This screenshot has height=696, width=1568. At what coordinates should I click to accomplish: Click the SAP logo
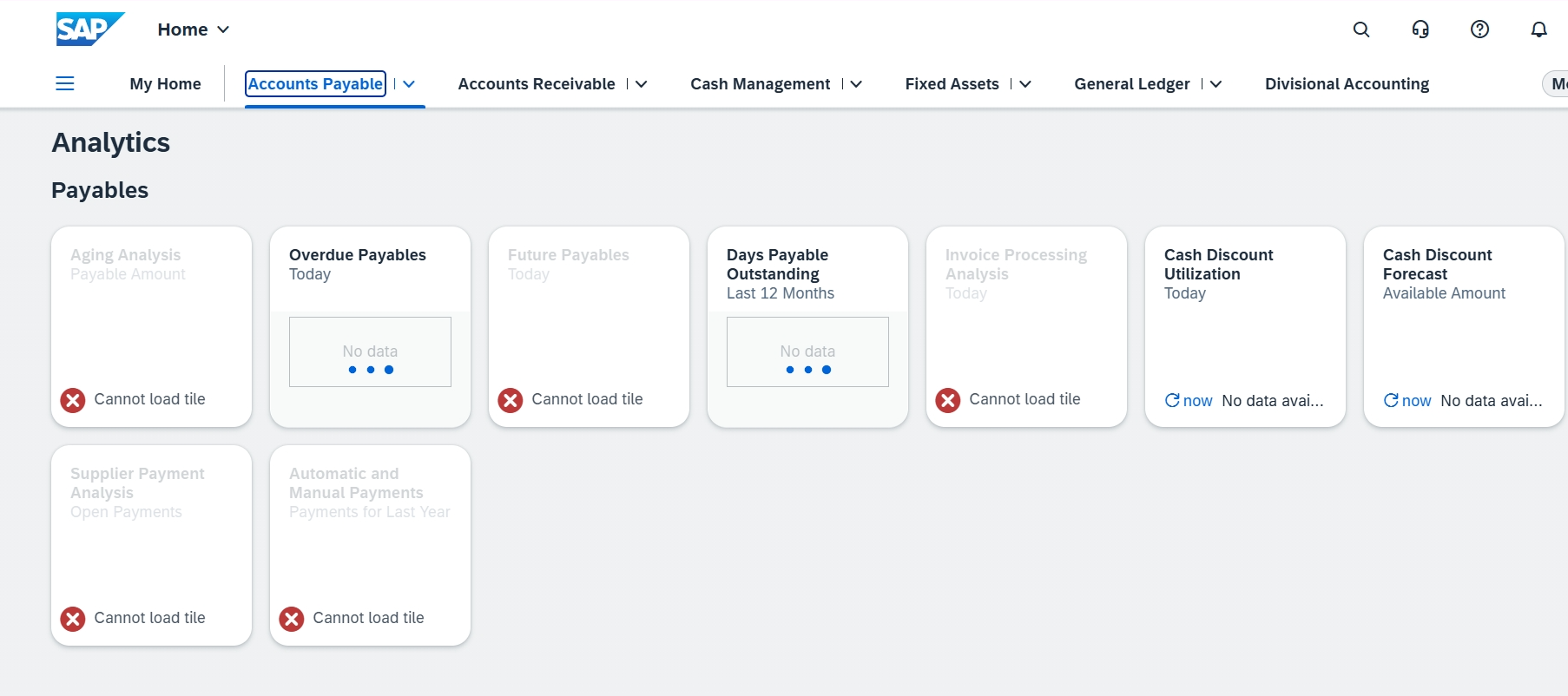(x=90, y=29)
